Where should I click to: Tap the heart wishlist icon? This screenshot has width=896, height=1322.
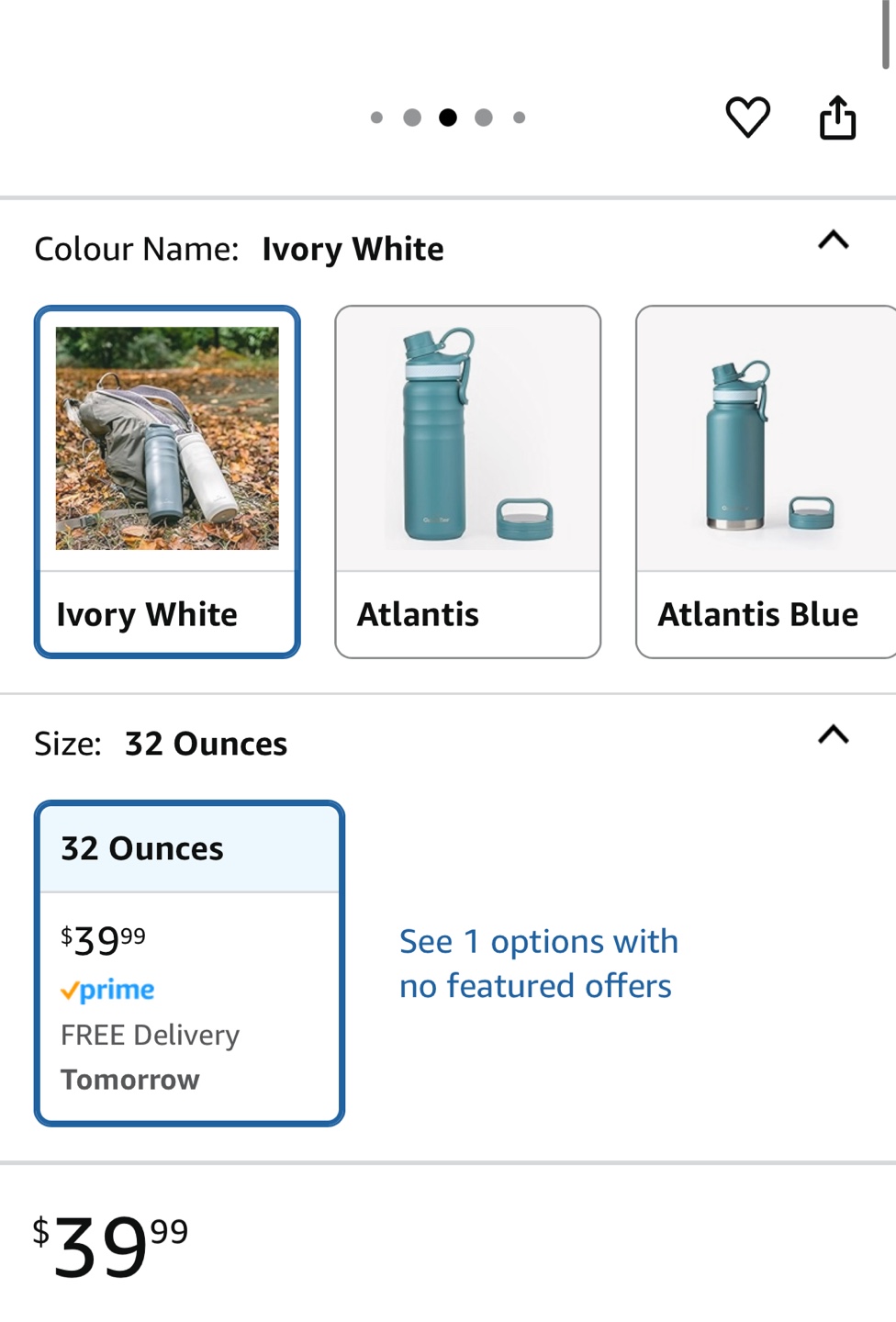(748, 118)
